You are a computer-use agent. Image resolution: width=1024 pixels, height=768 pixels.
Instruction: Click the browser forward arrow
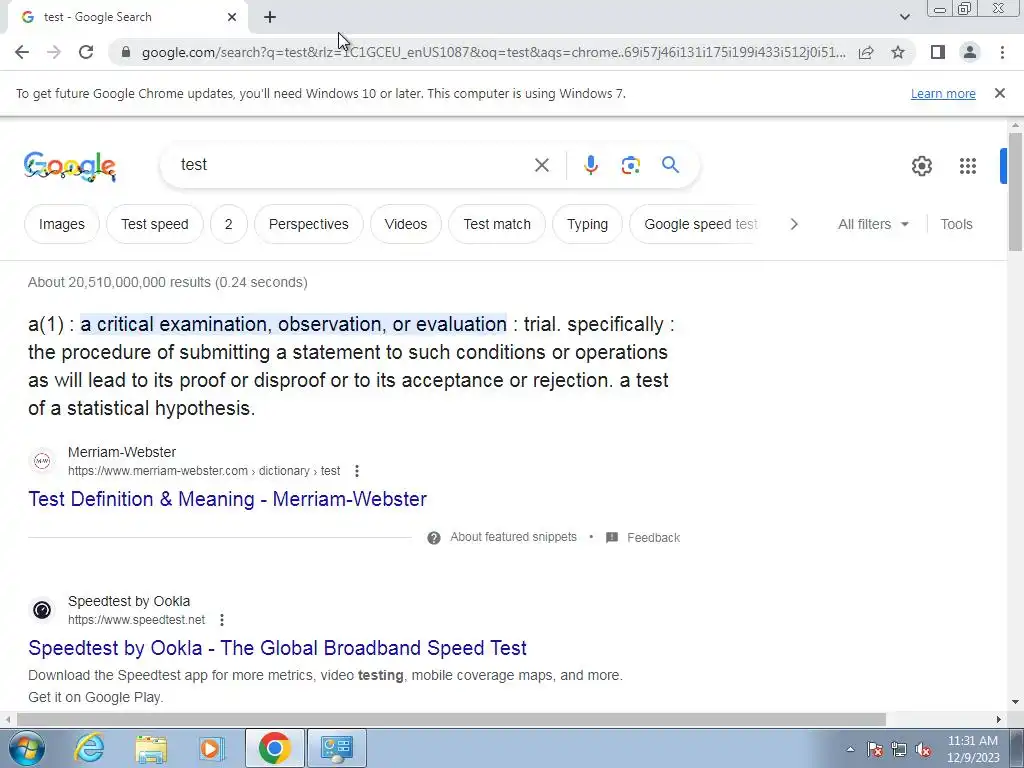[x=54, y=52]
